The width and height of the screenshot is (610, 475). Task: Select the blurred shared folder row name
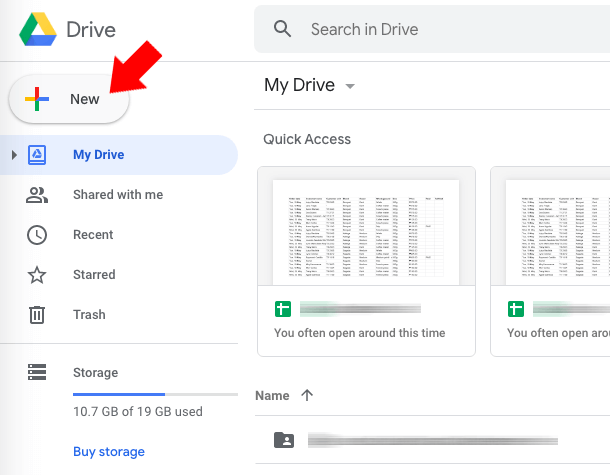433,441
